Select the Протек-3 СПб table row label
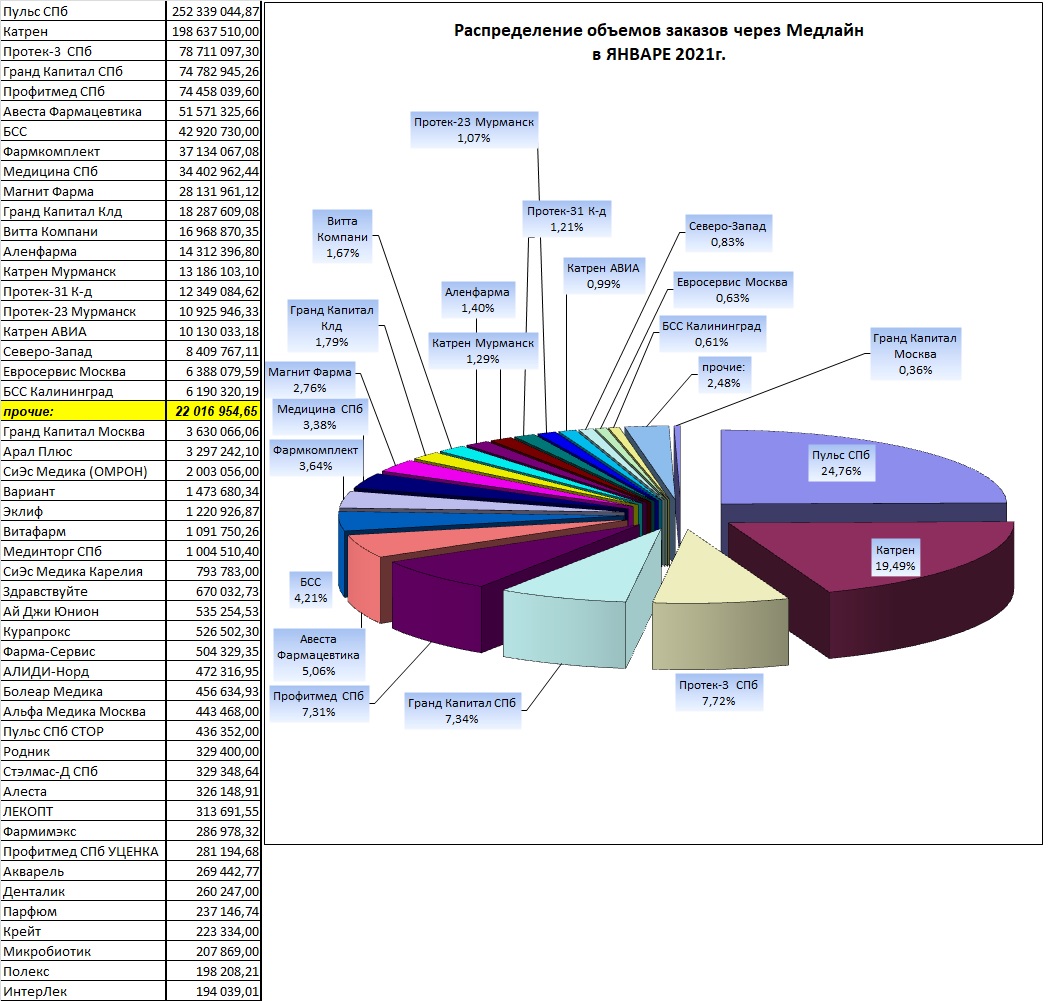The width and height of the screenshot is (1050, 1001). point(83,52)
